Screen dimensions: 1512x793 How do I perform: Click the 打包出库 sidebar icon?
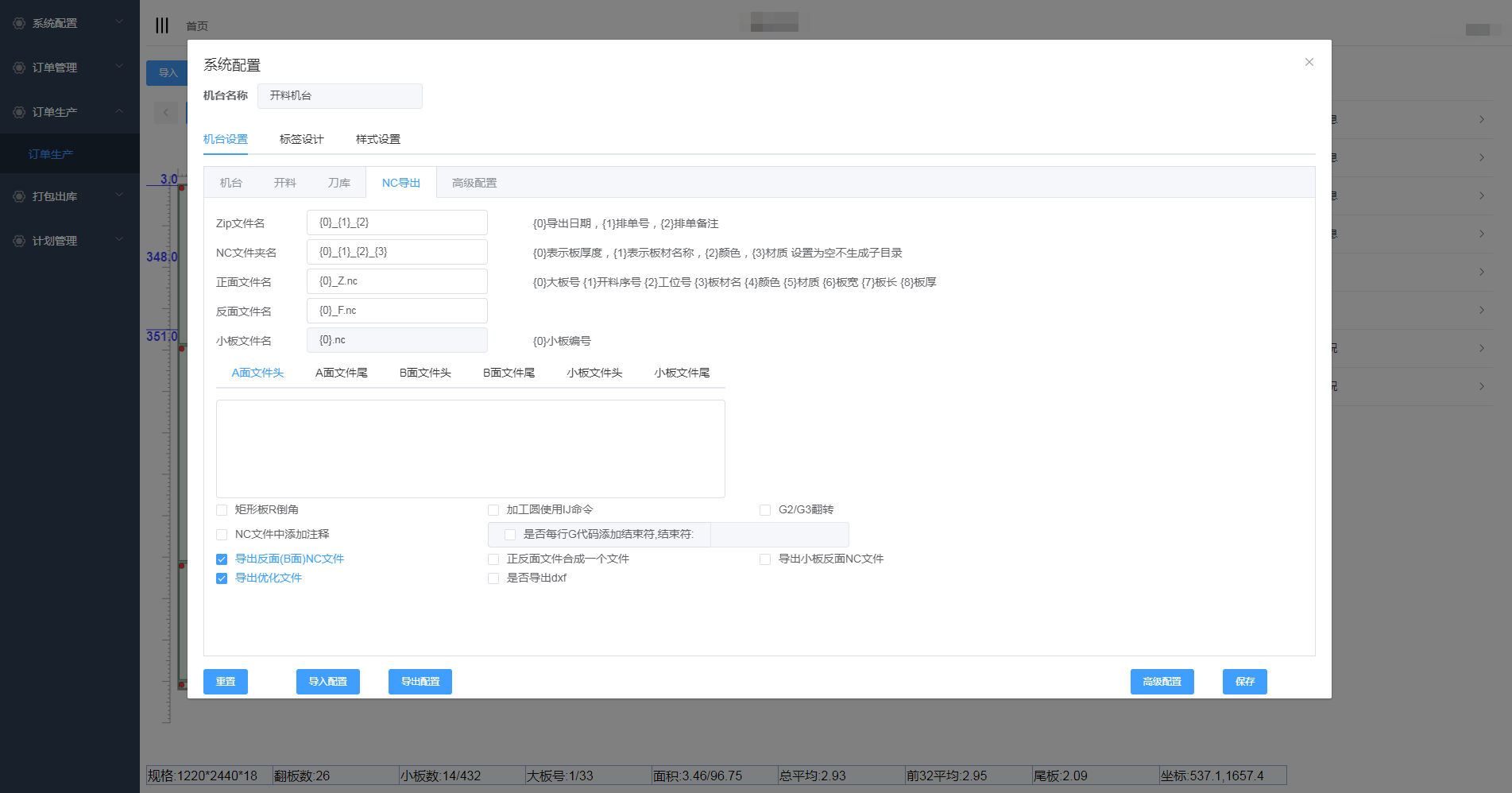(19, 196)
